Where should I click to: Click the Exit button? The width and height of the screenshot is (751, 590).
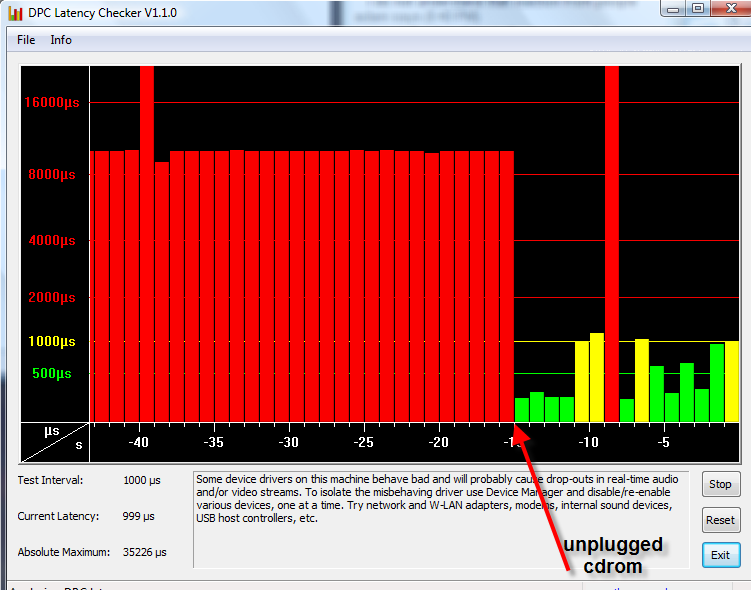tap(720, 555)
